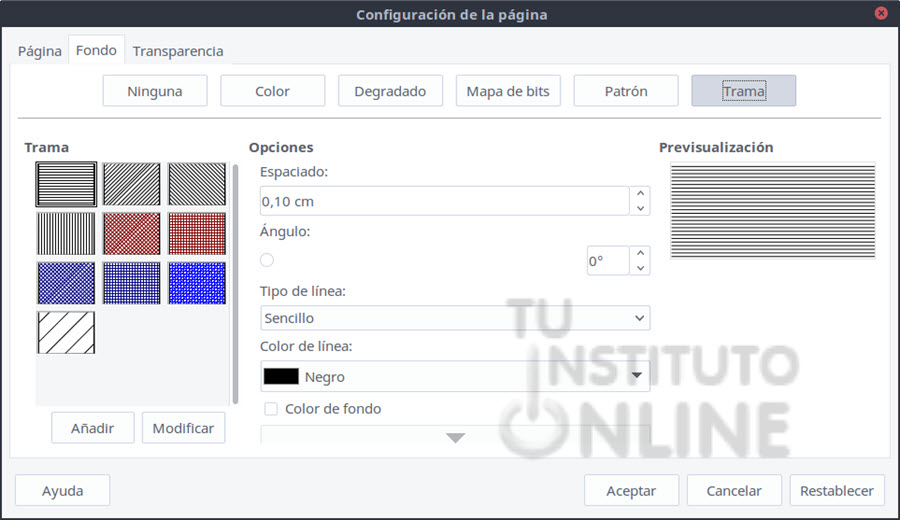Image resolution: width=900 pixels, height=520 pixels.
Task: Click the Ángulo 0° input field
Action: tap(608, 261)
